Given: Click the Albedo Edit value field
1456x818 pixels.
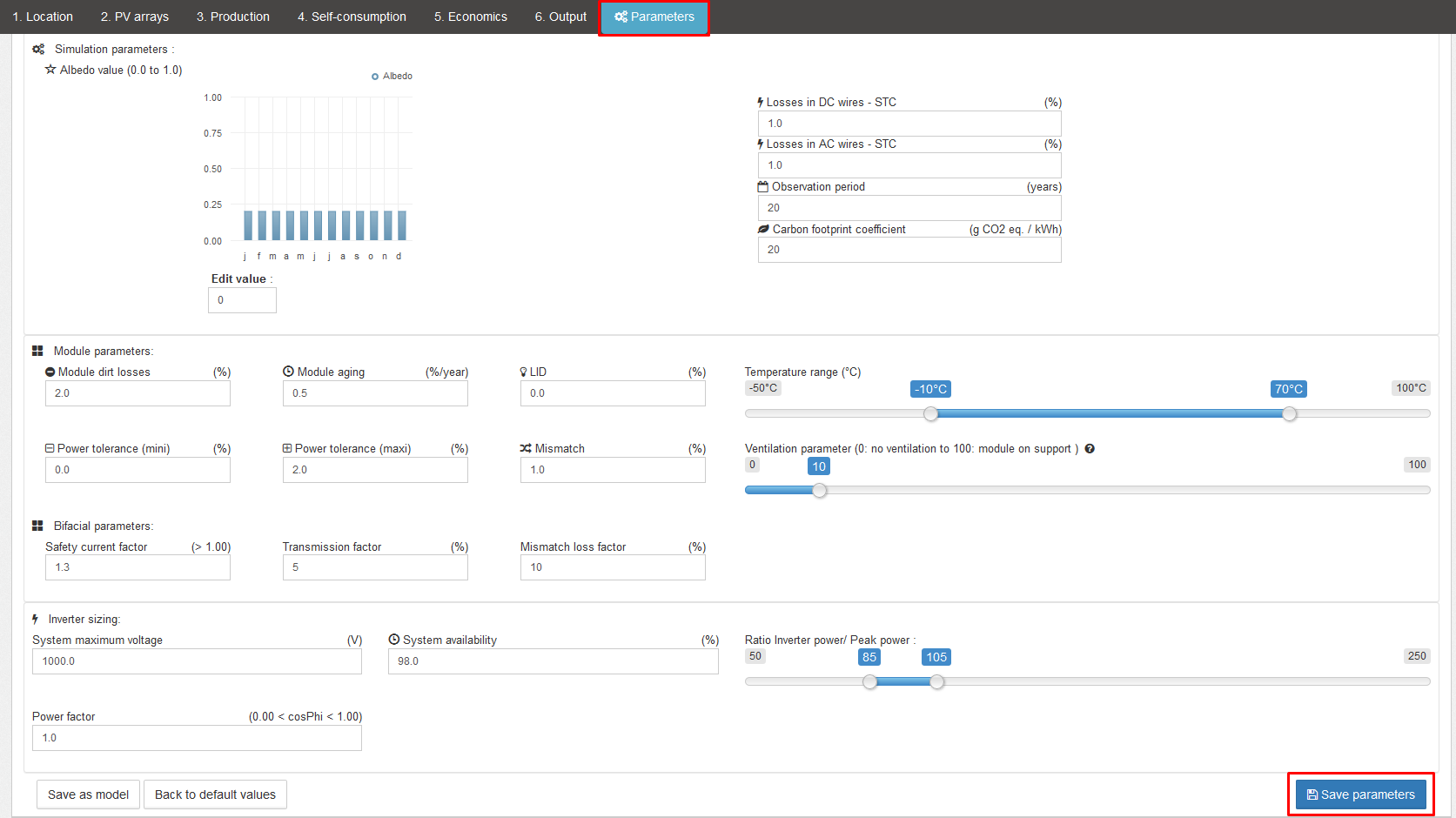Looking at the screenshot, I should click(242, 300).
